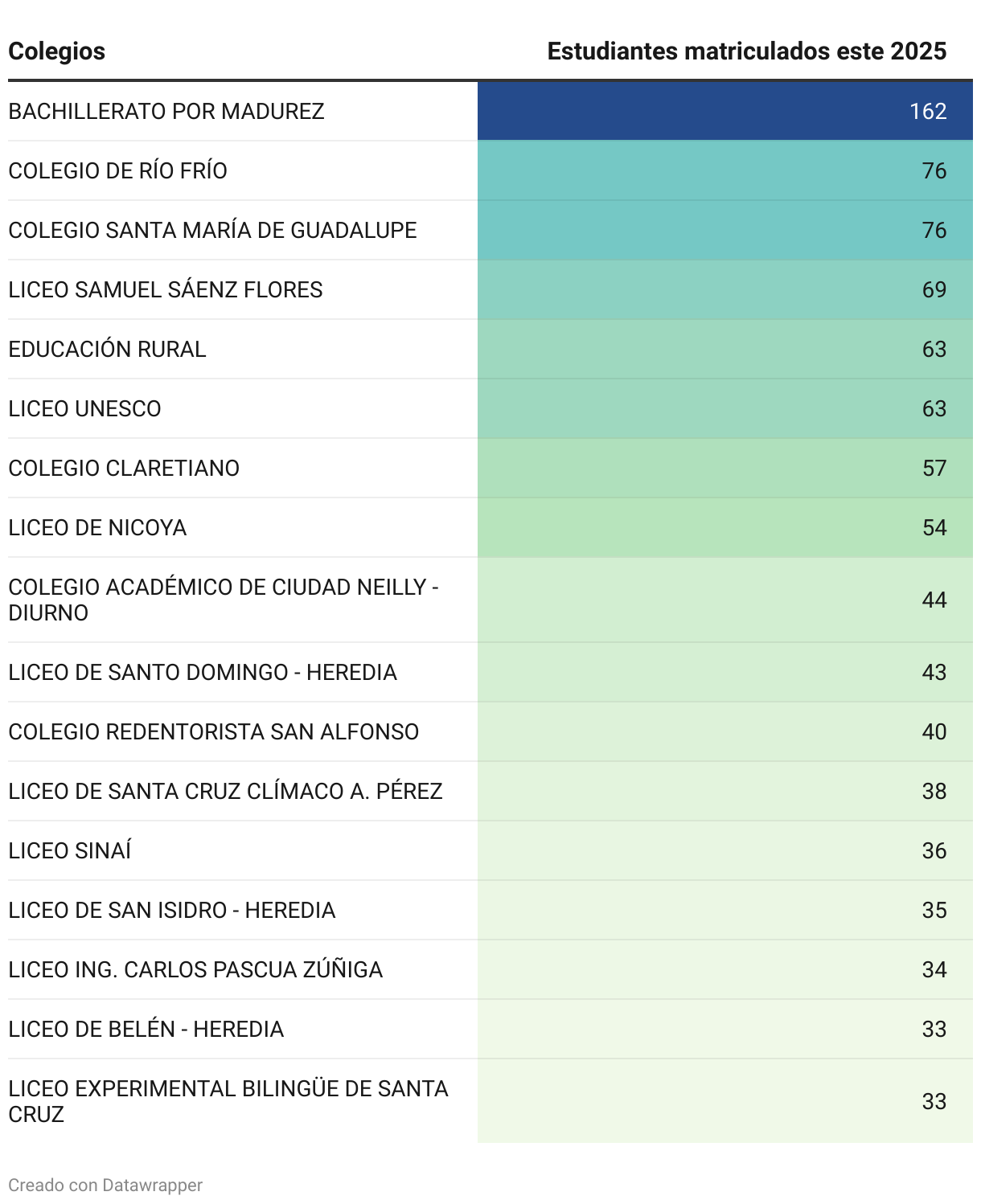Click LICEO DE SANTA CRUZ CLÍMACO A. PÉREZ
The width and height of the screenshot is (981, 1204).
coord(225,791)
